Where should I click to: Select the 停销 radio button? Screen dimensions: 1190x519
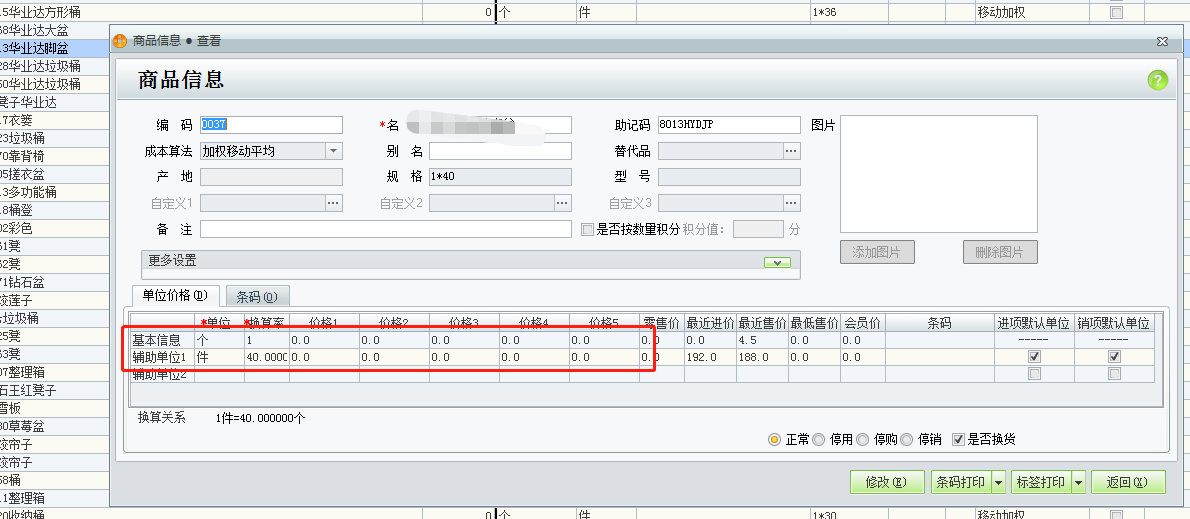906,439
